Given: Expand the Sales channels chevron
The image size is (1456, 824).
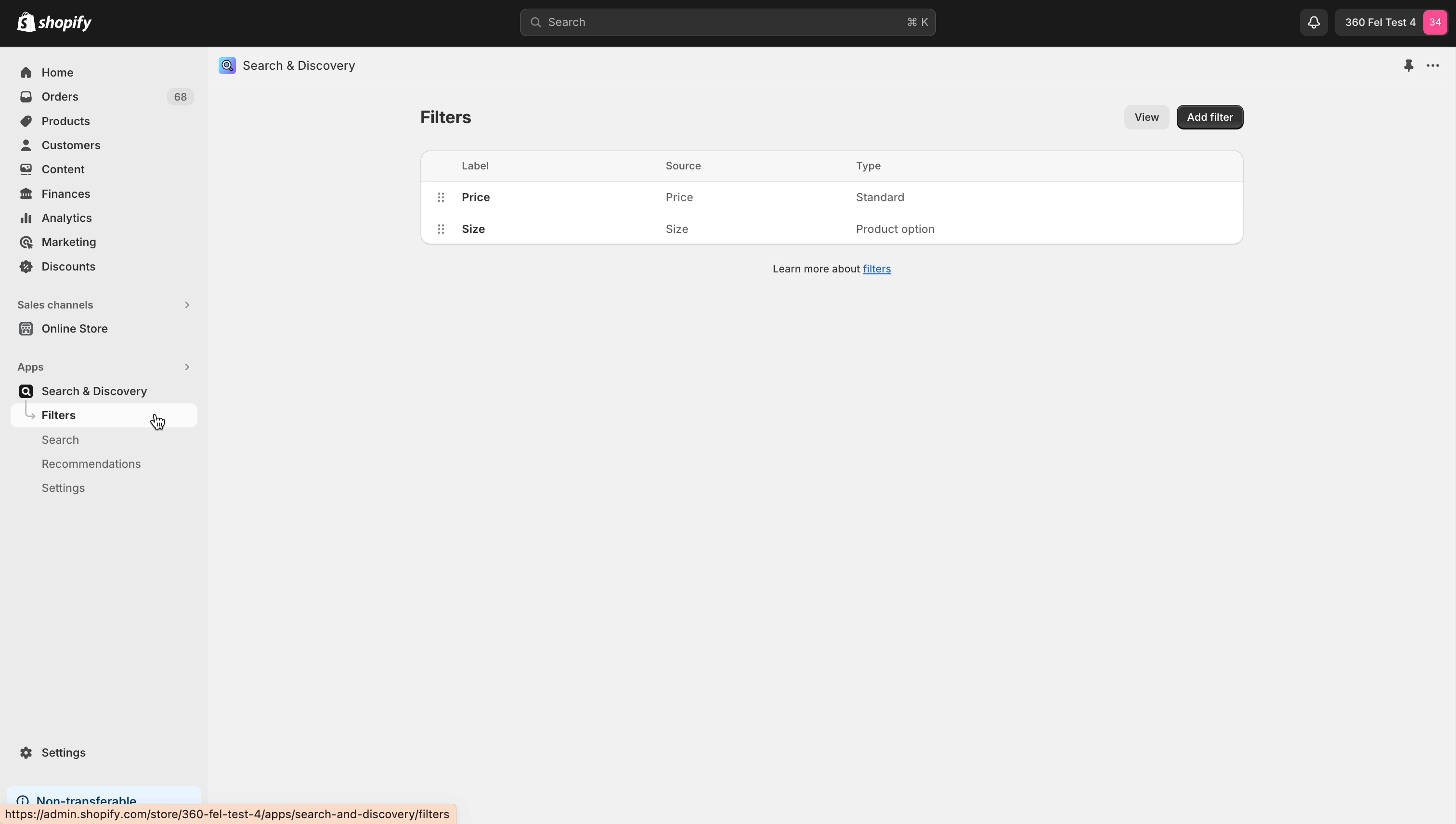Looking at the screenshot, I should coord(187,305).
